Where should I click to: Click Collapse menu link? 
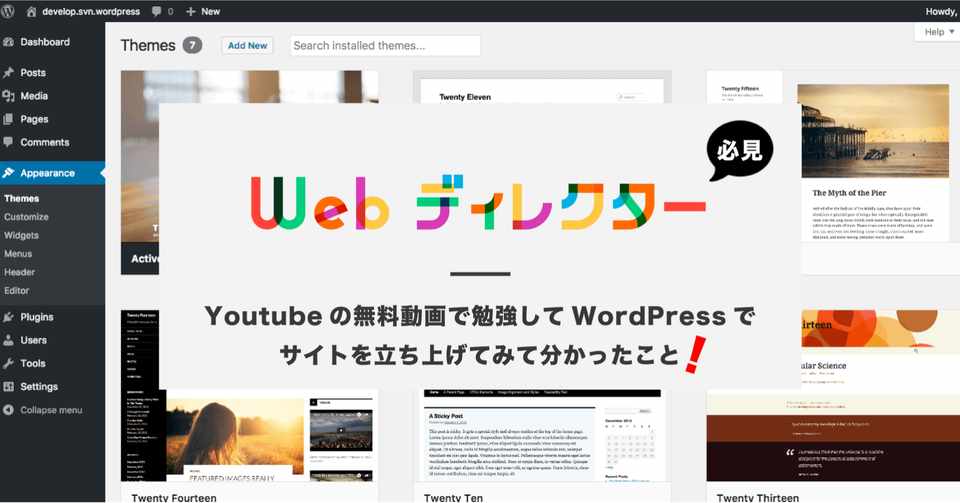pos(51,410)
